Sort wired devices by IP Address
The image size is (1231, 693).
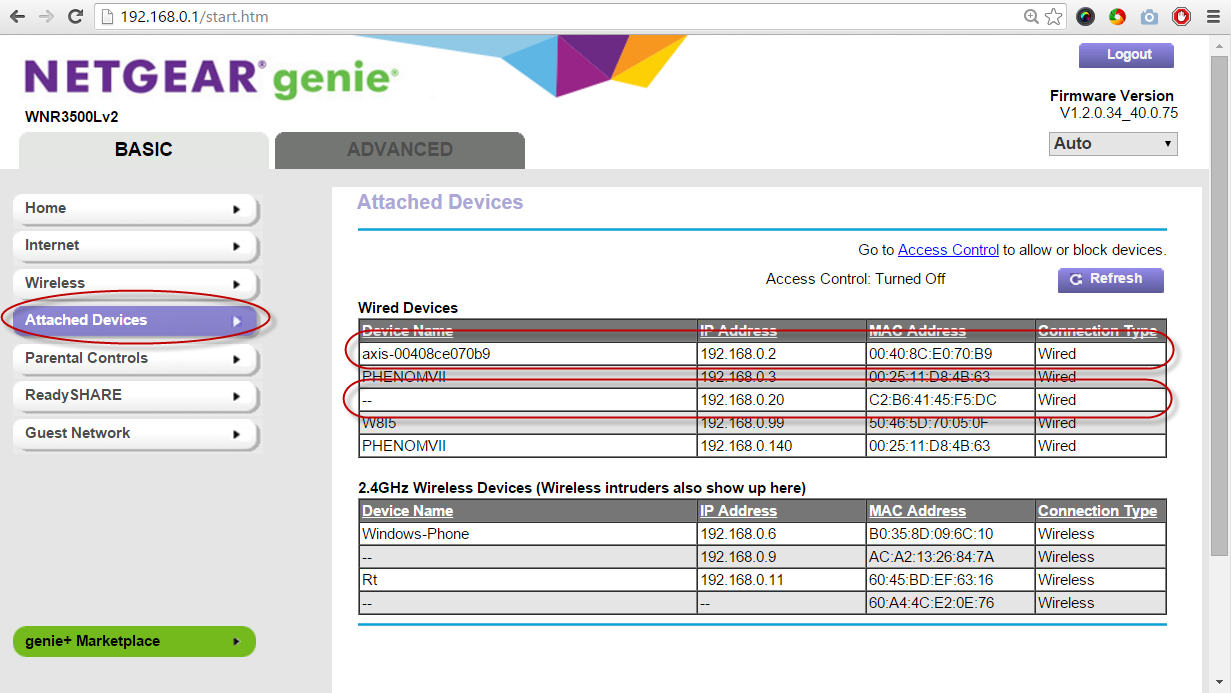(x=739, y=331)
